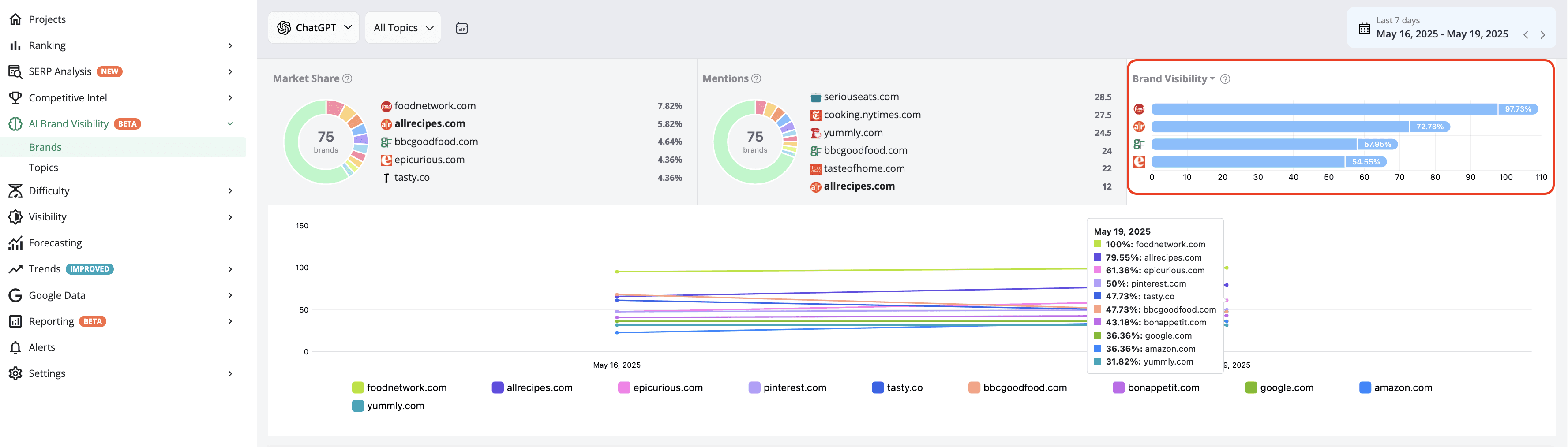Click the 54.55% visibility bar
Screen dimensions: 1568x447
1269,162
